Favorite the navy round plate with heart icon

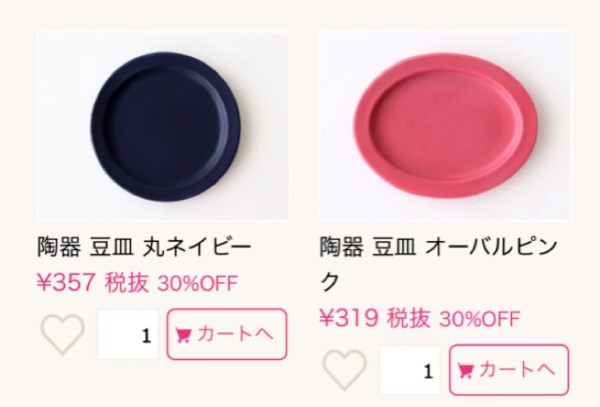62,334
